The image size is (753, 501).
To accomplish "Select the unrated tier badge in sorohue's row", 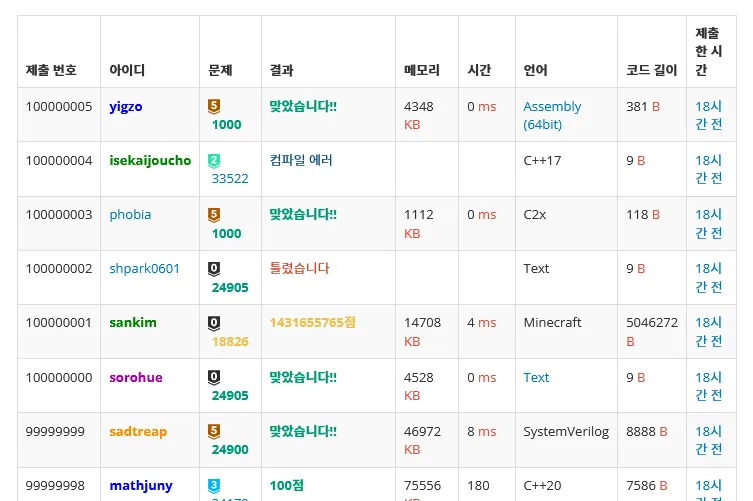I will pyautogui.click(x=214, y=377).
